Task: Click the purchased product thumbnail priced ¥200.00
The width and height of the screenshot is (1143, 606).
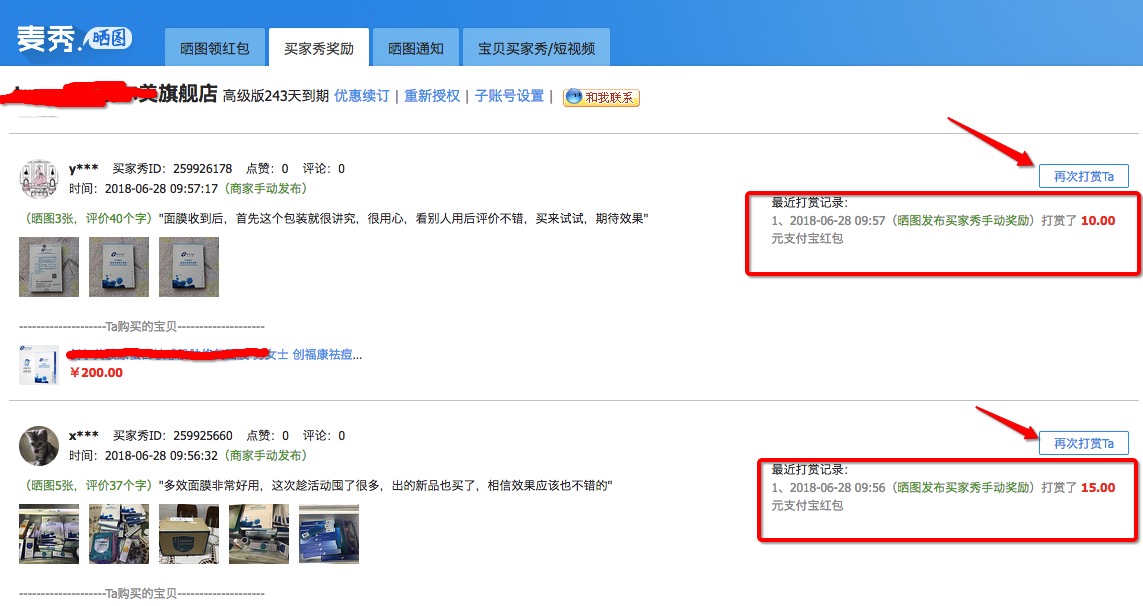Action: [39, 365]
